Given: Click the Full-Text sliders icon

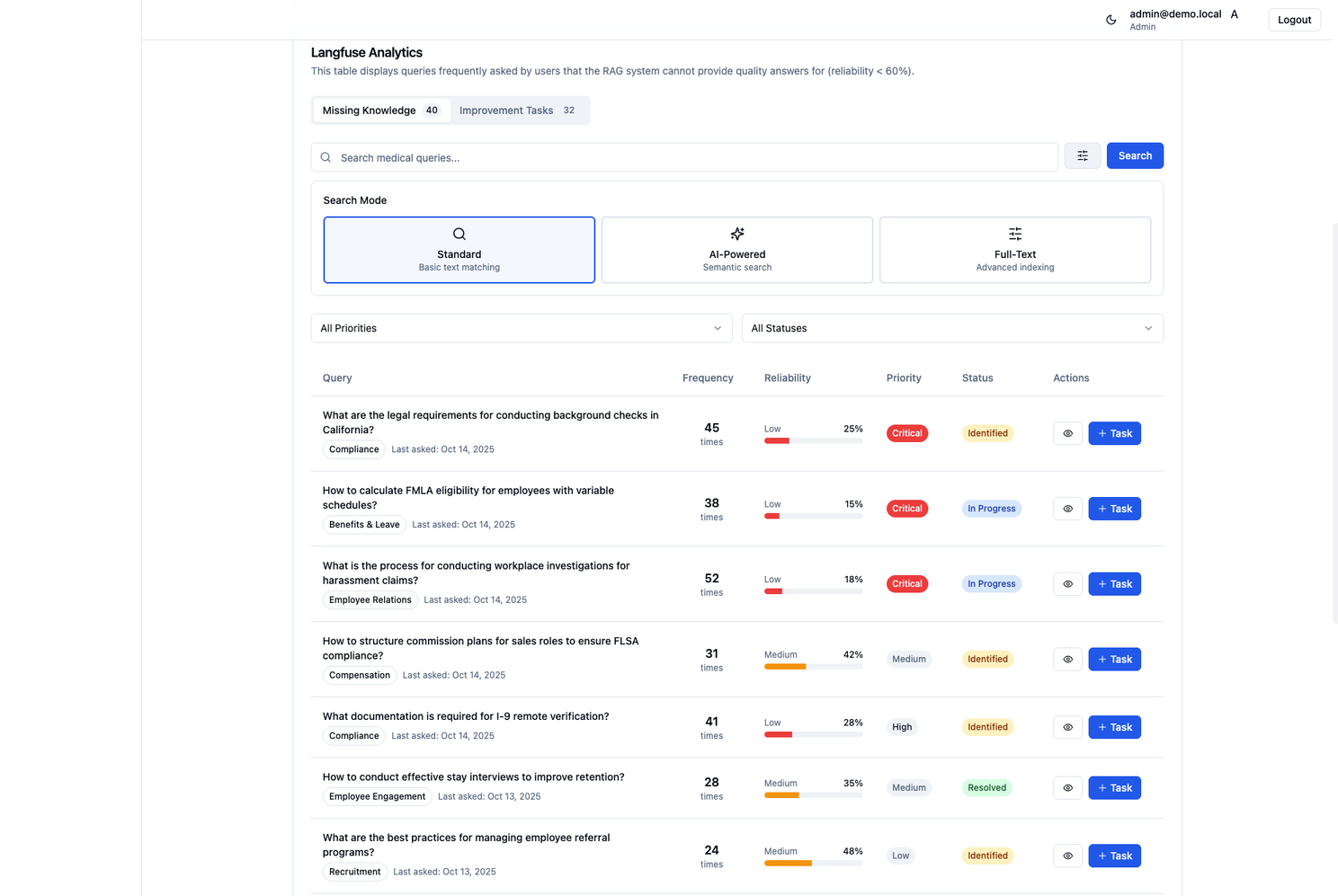Looking at the screenshot, I should (1015, 234).
